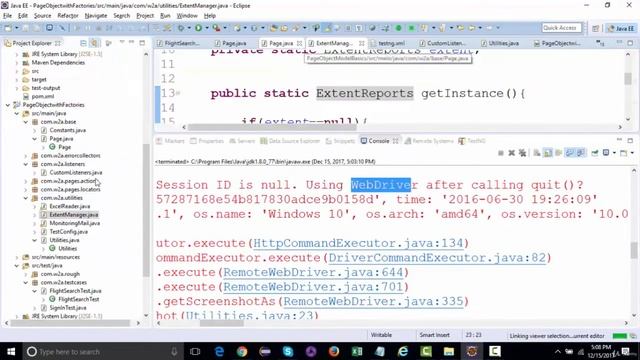
Task: Open the Navigate menu
Action: [x=96, y=16]
